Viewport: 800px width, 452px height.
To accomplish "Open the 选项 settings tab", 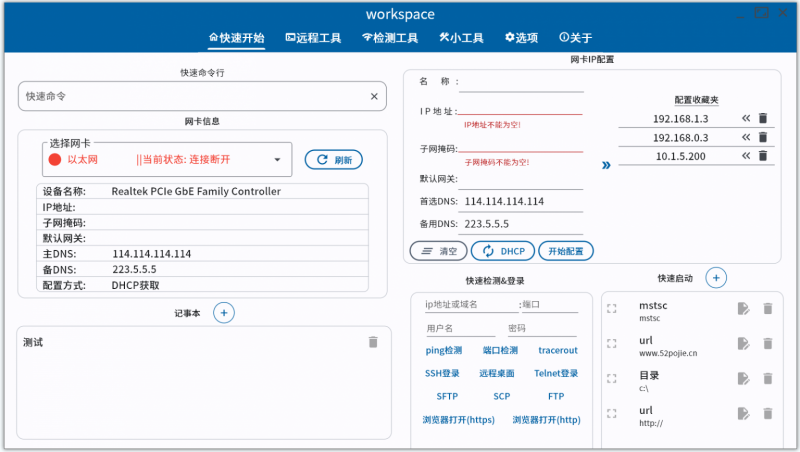I will click(x=521, y=38).
